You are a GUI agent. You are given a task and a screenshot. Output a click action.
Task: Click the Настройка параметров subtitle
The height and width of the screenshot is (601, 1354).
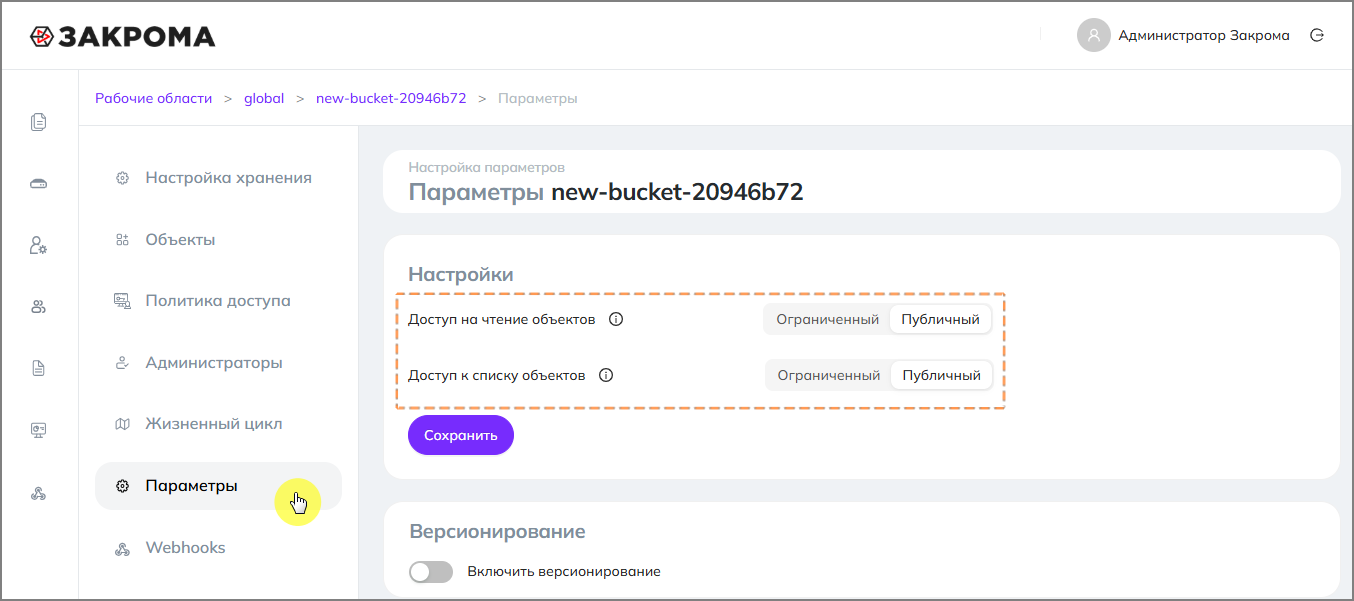tap(486, 167)
